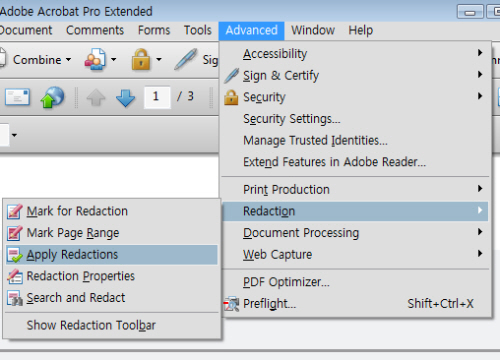Click the page number field

pos(157,97)
